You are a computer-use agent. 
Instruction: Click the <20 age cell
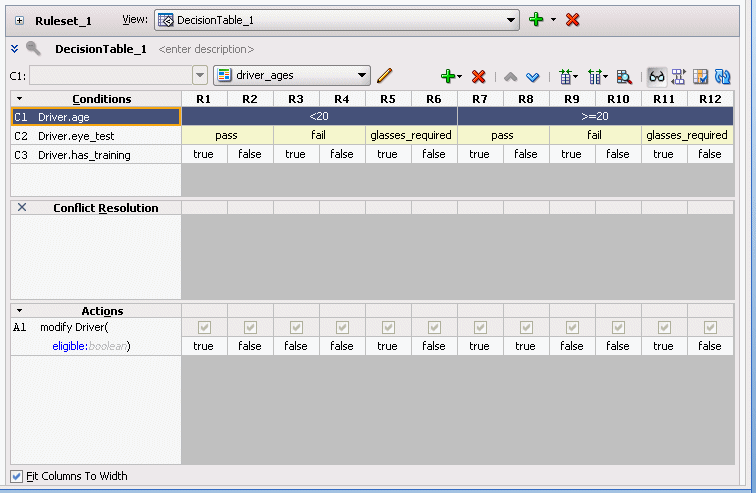pyautogui.click(x=319, y=116)
